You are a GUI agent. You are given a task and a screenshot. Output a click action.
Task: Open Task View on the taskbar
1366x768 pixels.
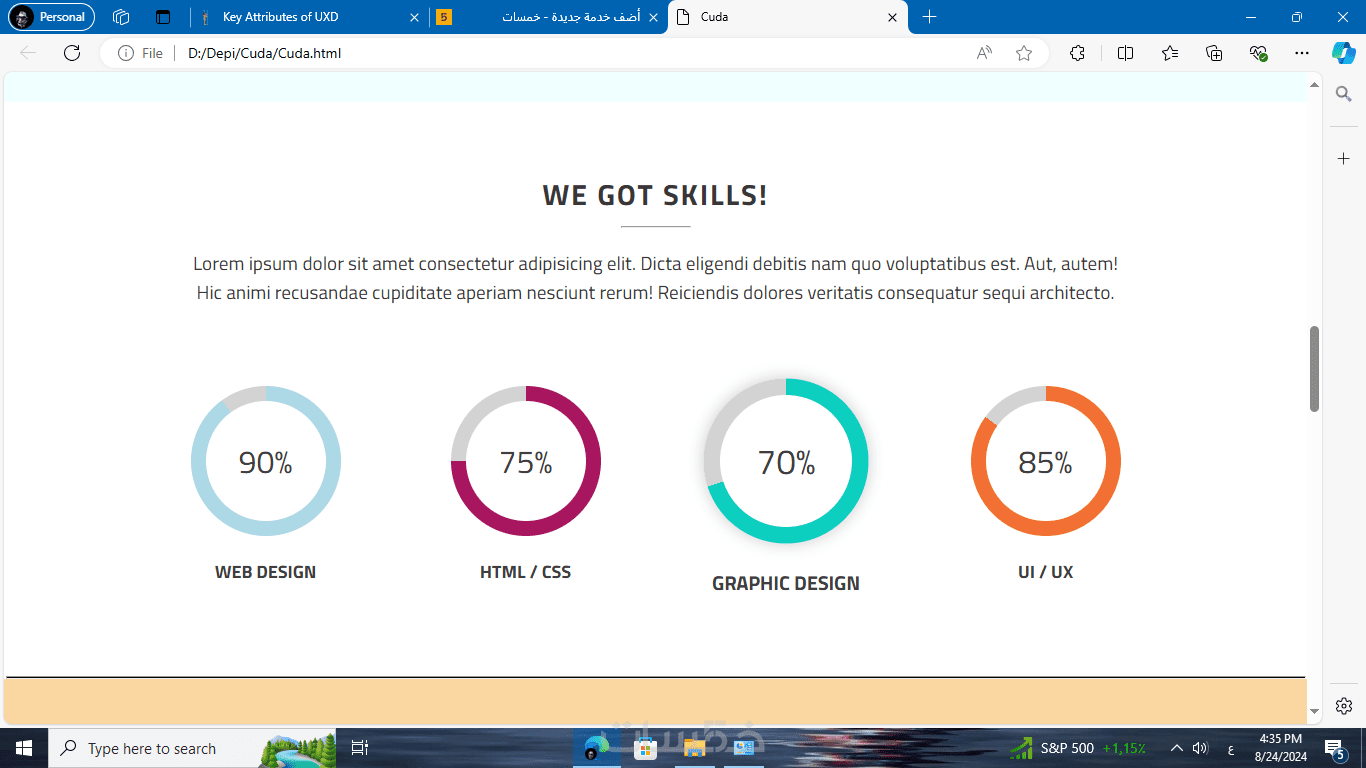tap(360, 748)
